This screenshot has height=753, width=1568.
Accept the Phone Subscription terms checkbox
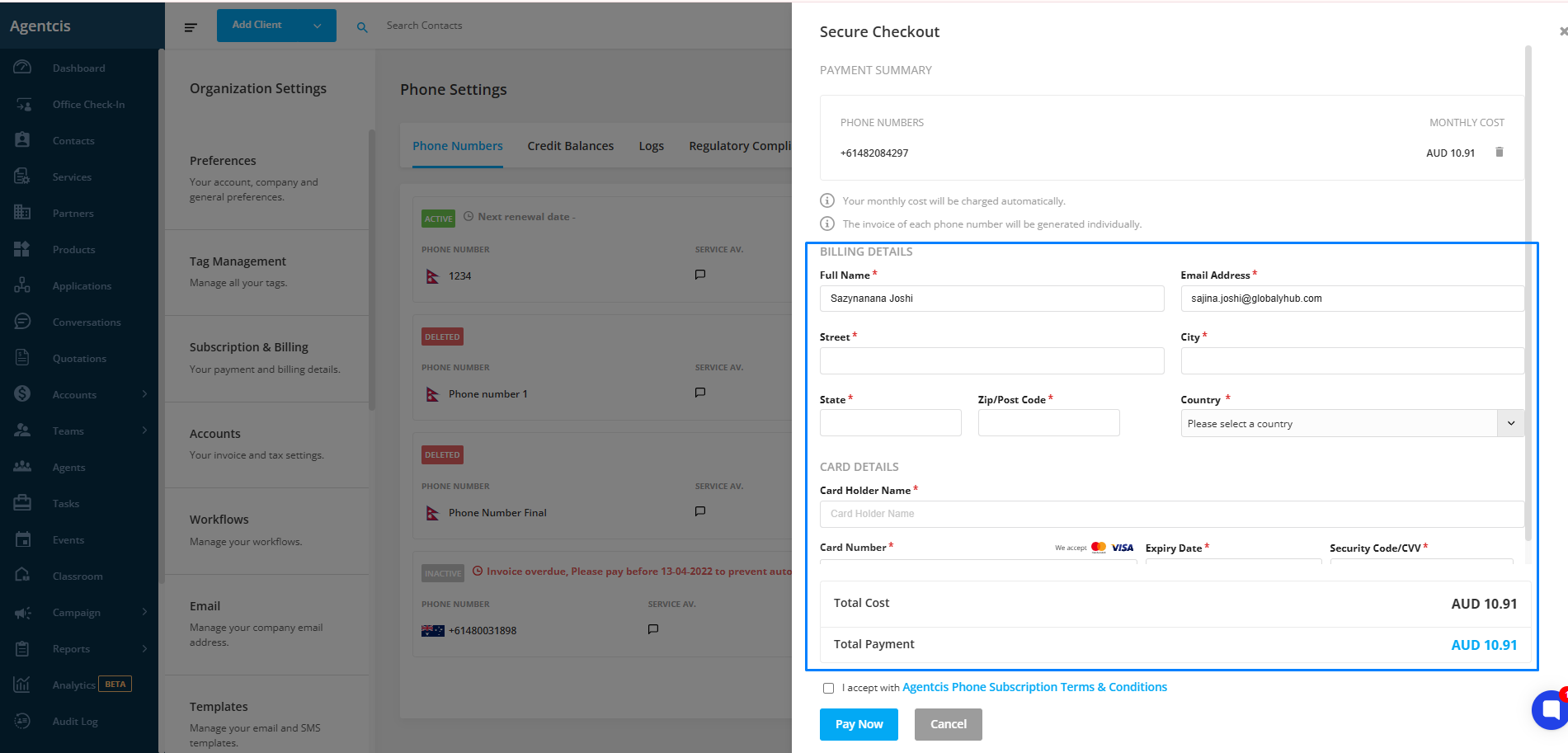point(828,688)
